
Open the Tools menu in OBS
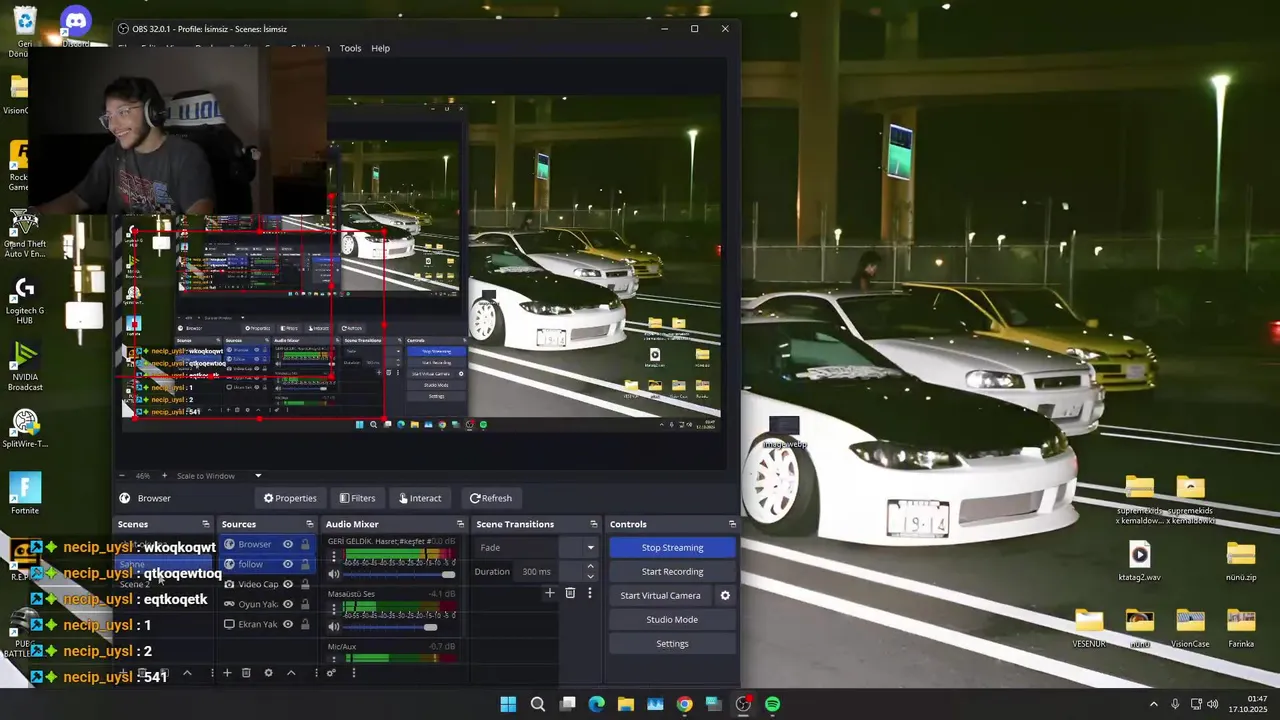350,48
